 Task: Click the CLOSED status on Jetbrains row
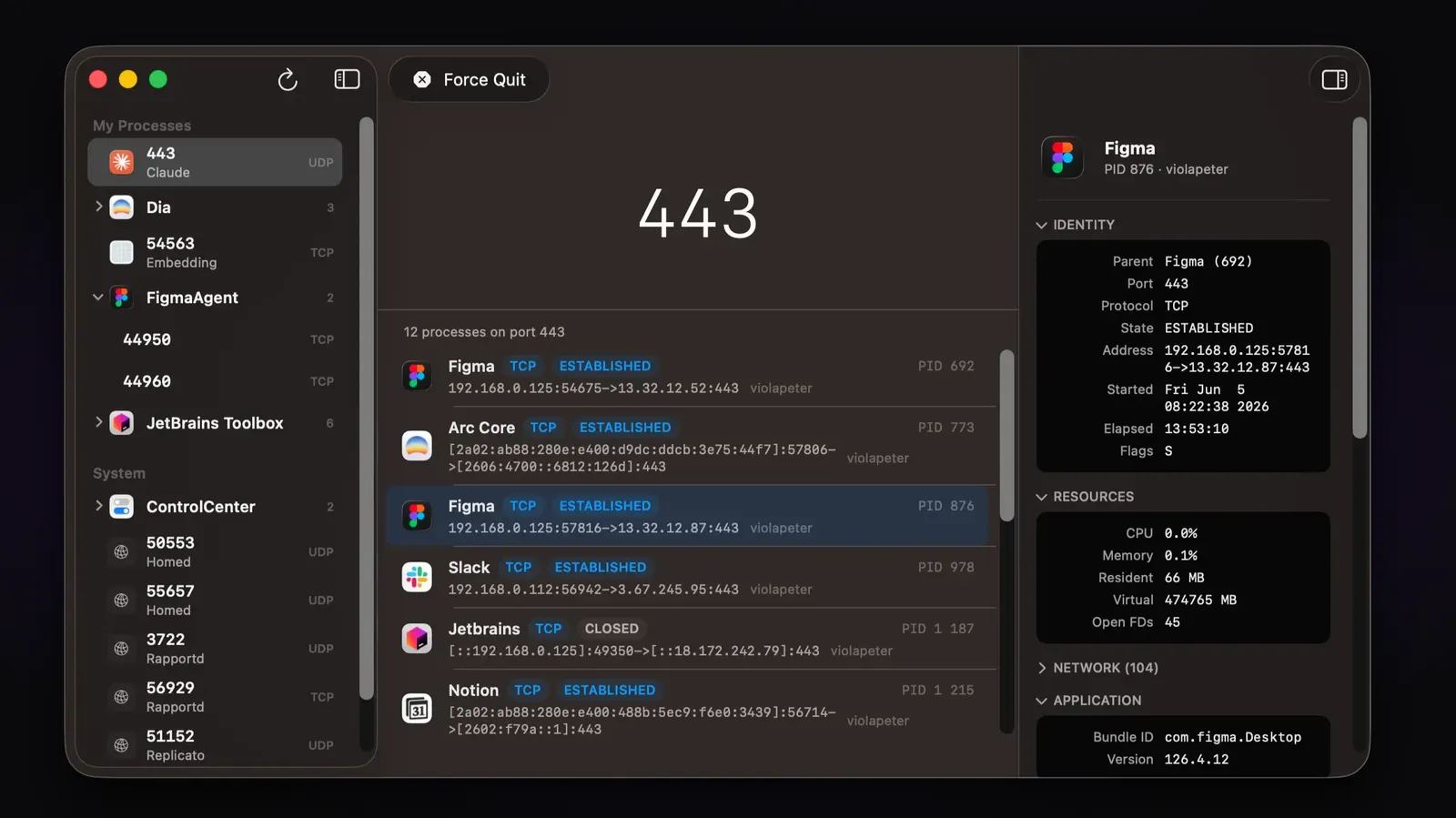[x=612, y=629]
